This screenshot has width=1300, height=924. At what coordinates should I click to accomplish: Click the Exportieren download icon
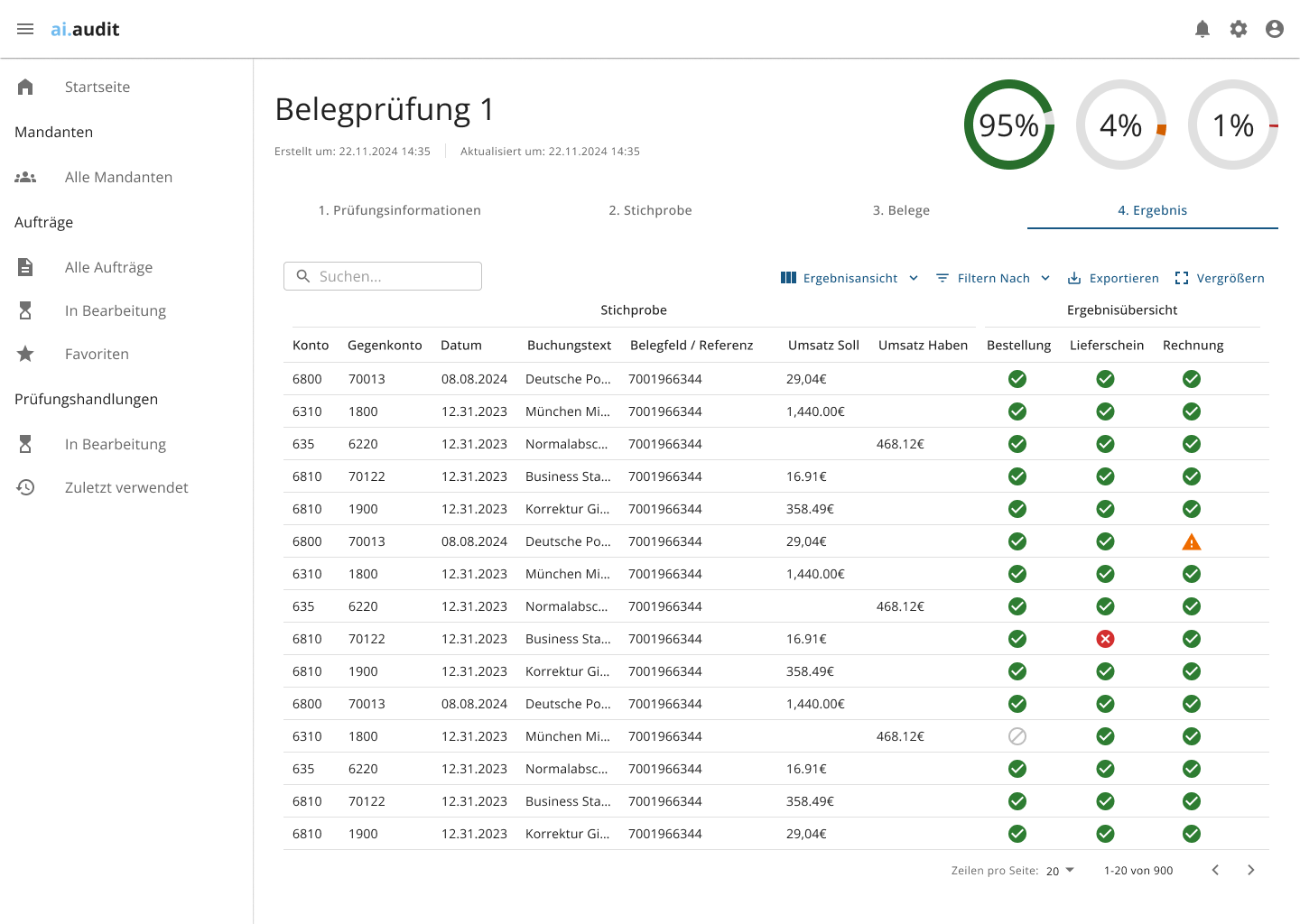1074,278
